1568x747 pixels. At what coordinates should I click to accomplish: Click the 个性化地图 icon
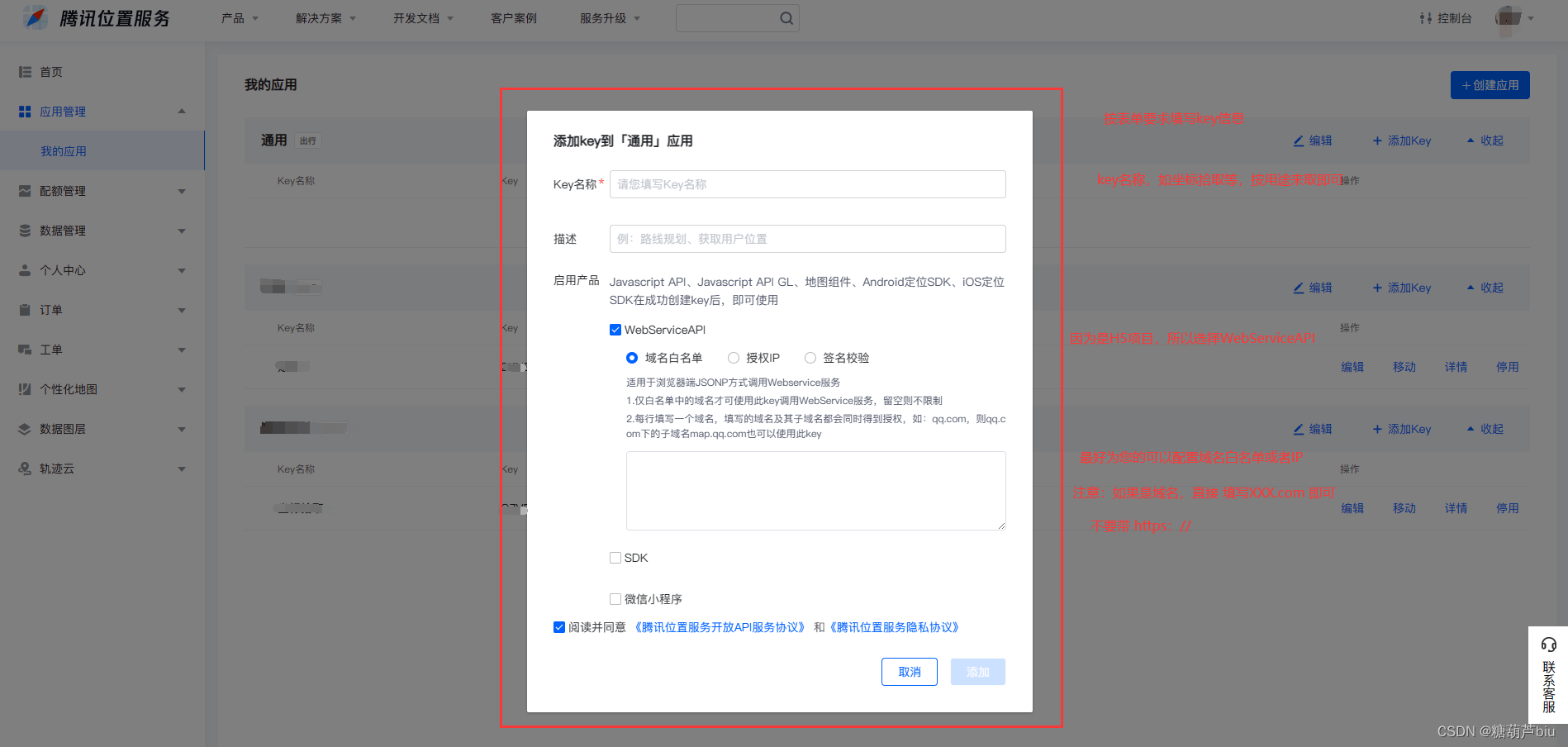25,389
